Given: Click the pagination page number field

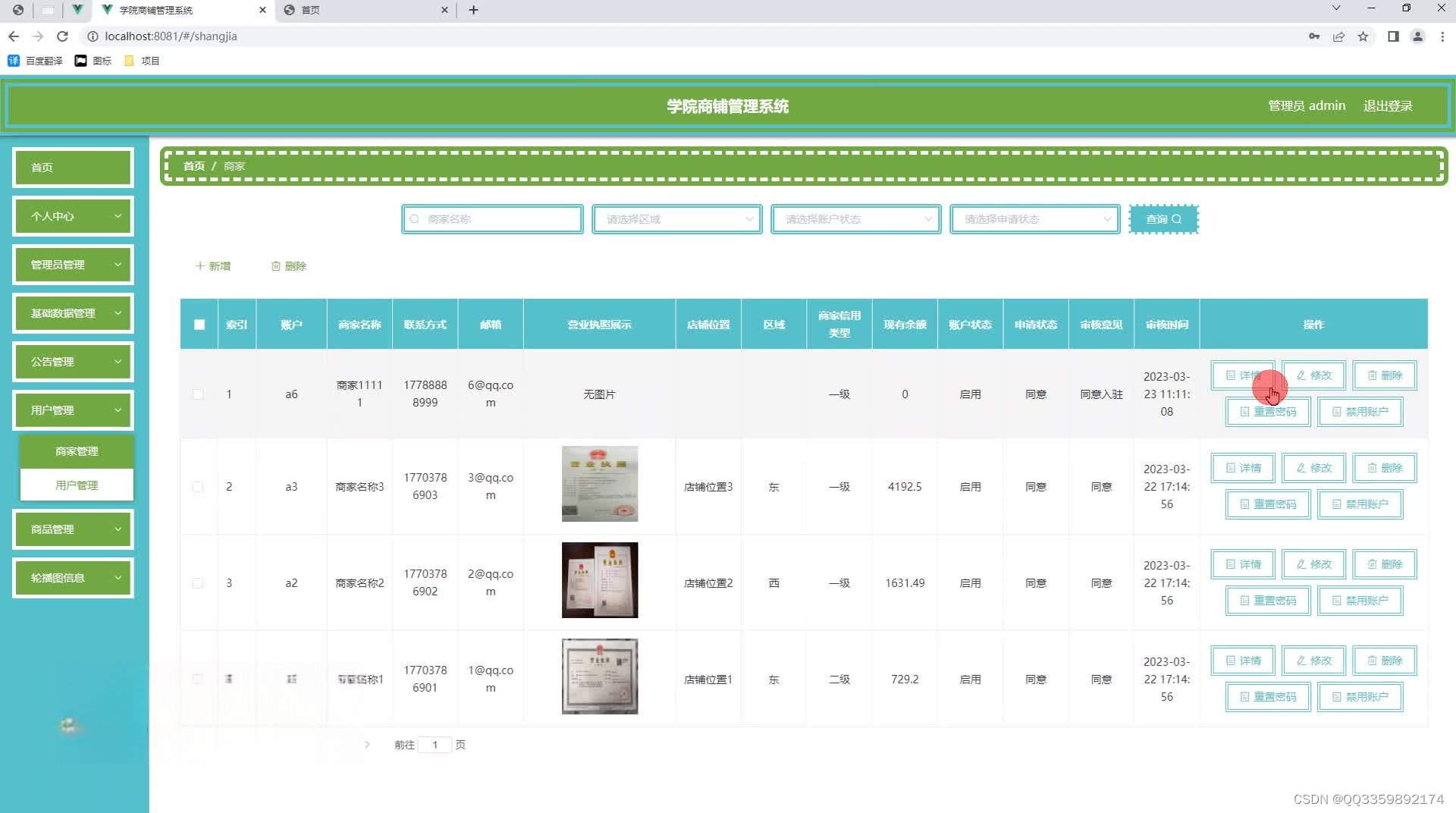Looking at the screenshot, I should coord(435,745).
